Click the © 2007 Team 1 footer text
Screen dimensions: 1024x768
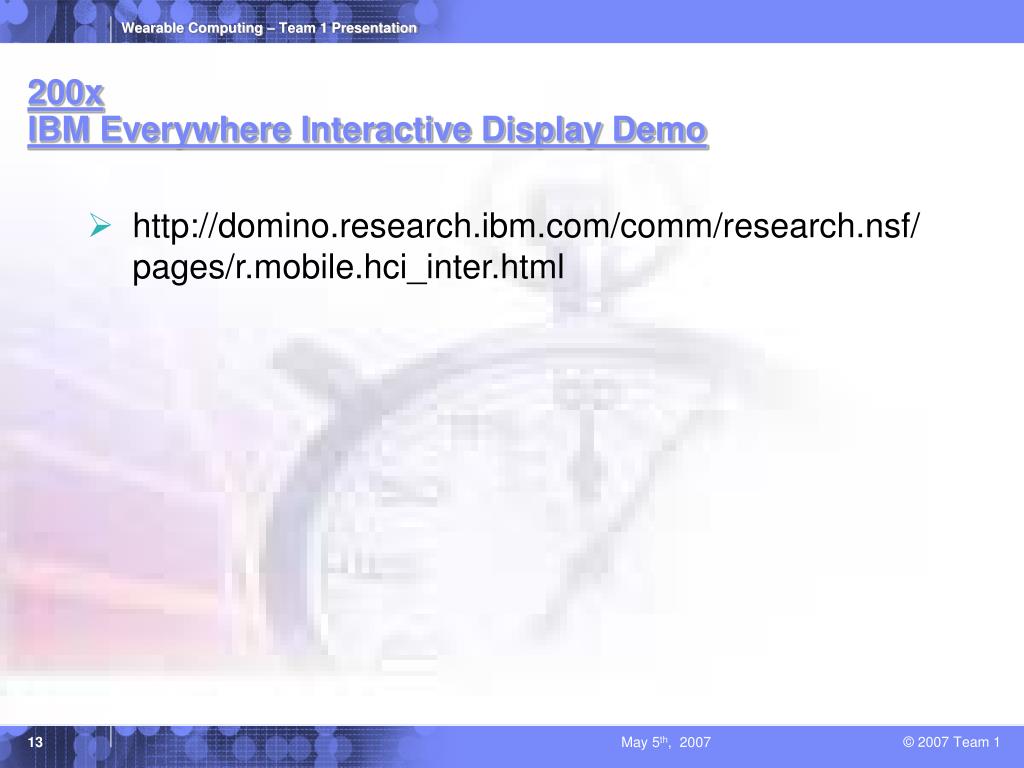click(x=951, y=742)
